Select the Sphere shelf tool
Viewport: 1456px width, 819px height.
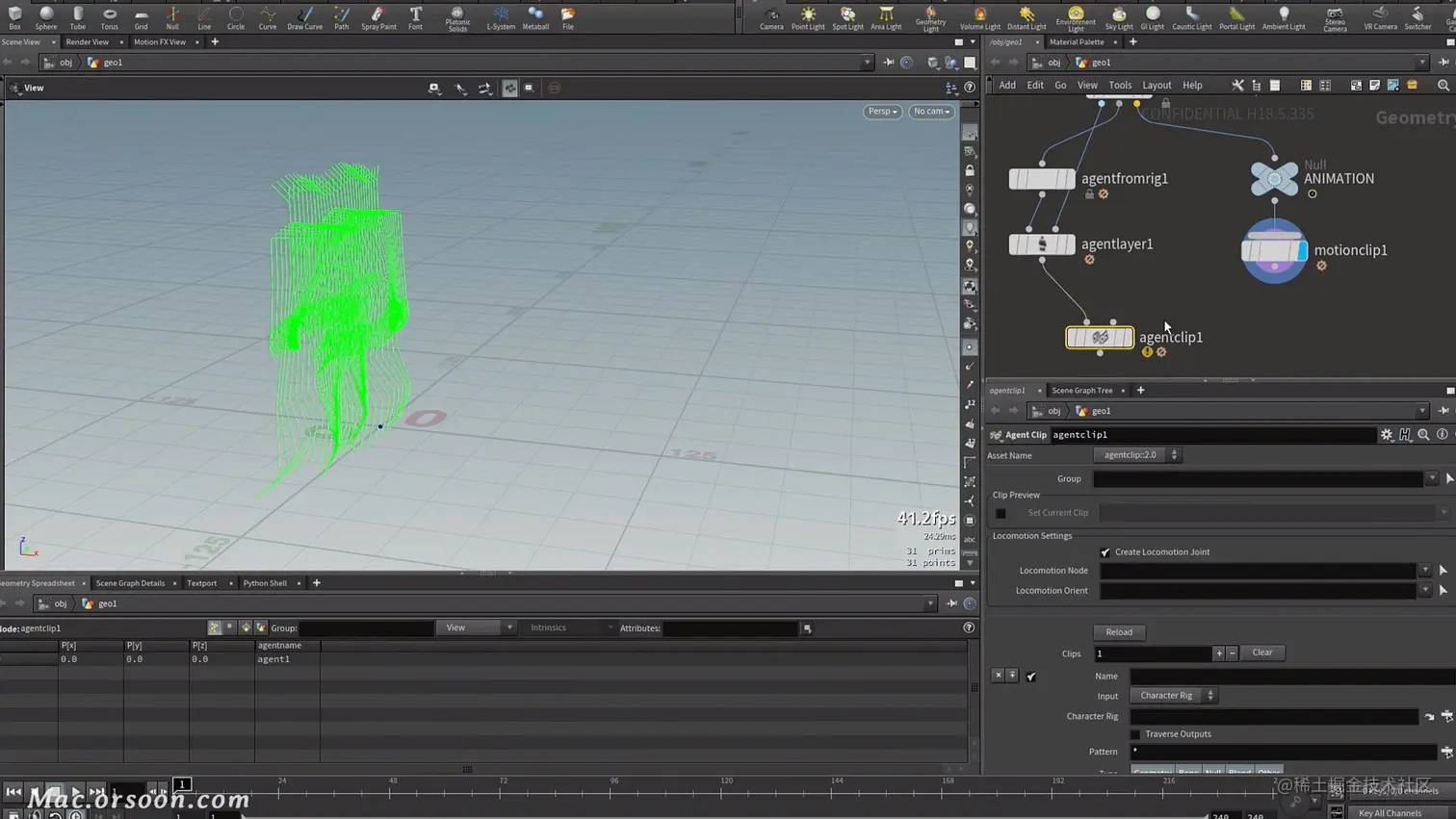[46, 17]
